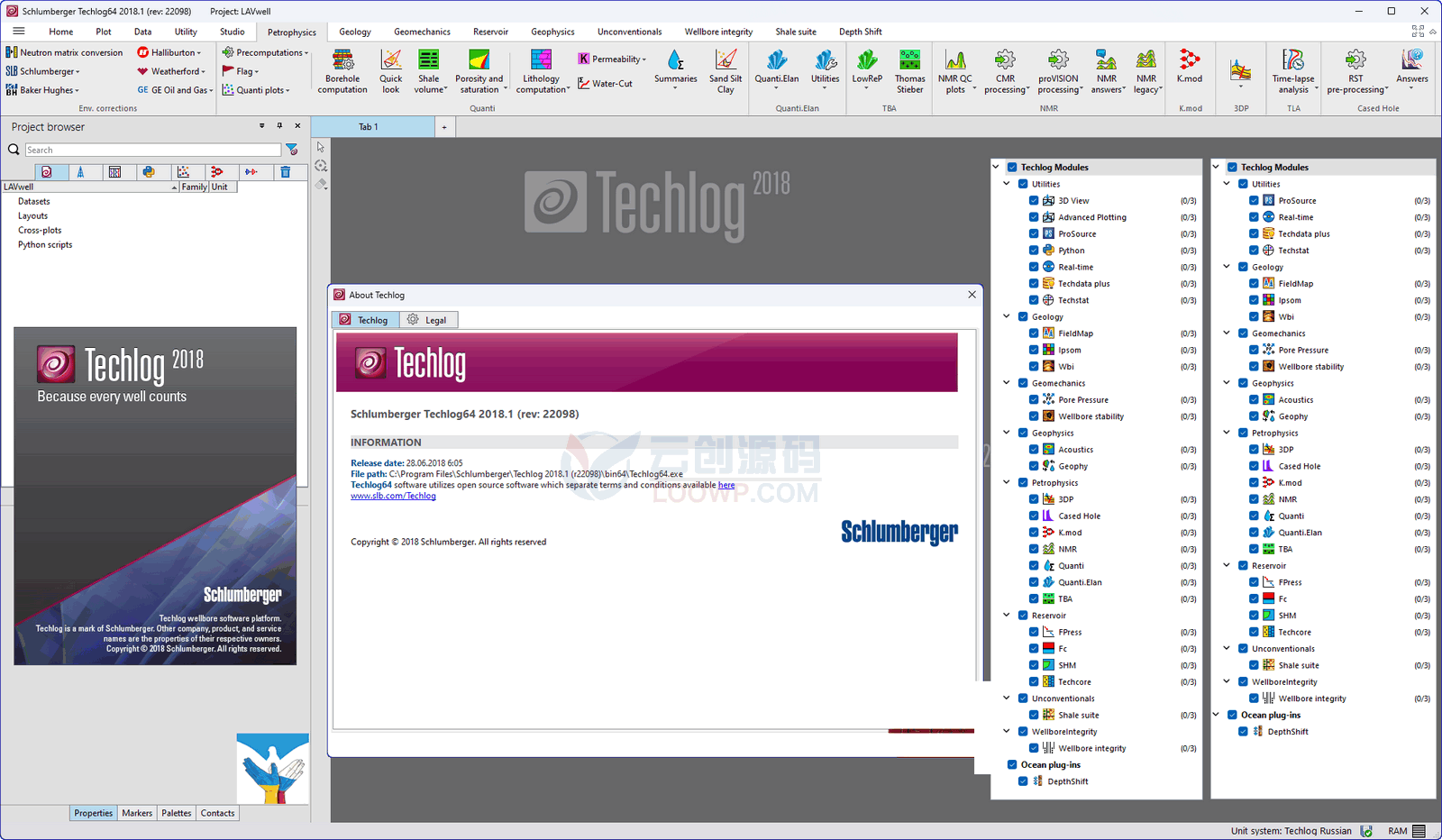Select Datasets in the Project browser
The image size is (1442, 840).
34,202
